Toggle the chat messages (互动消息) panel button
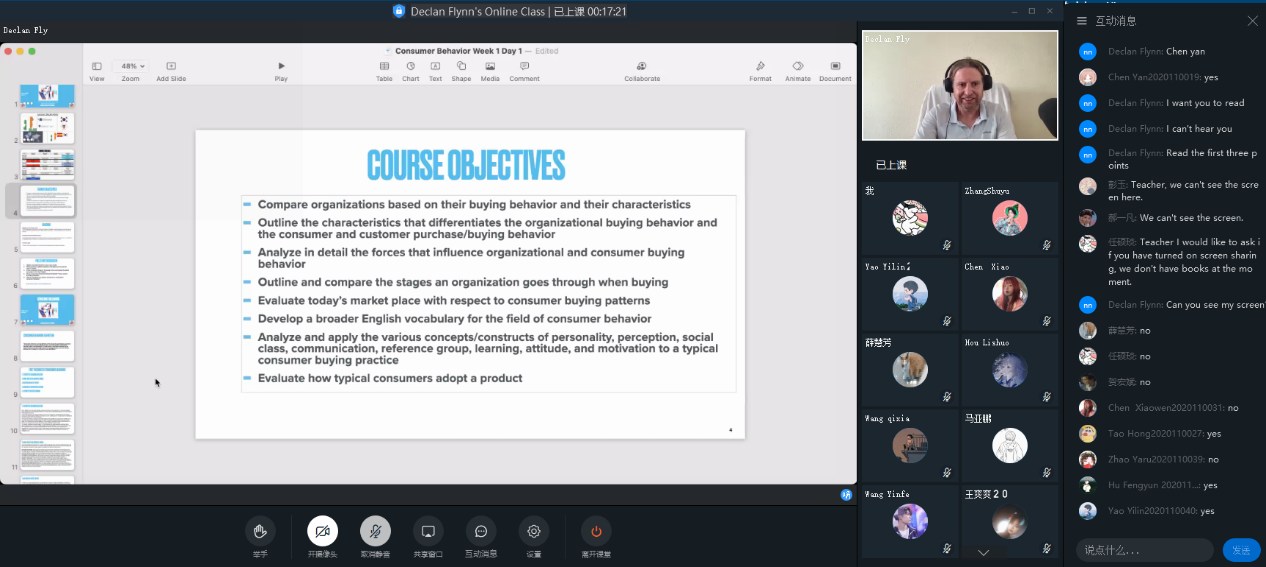The height and width of the screenshot is (567, 1266). 481,531
